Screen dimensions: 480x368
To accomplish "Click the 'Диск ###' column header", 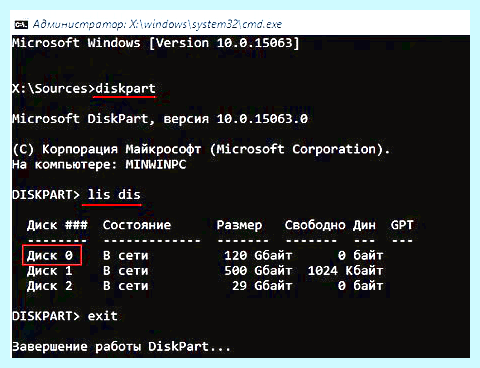I will 57,225.
